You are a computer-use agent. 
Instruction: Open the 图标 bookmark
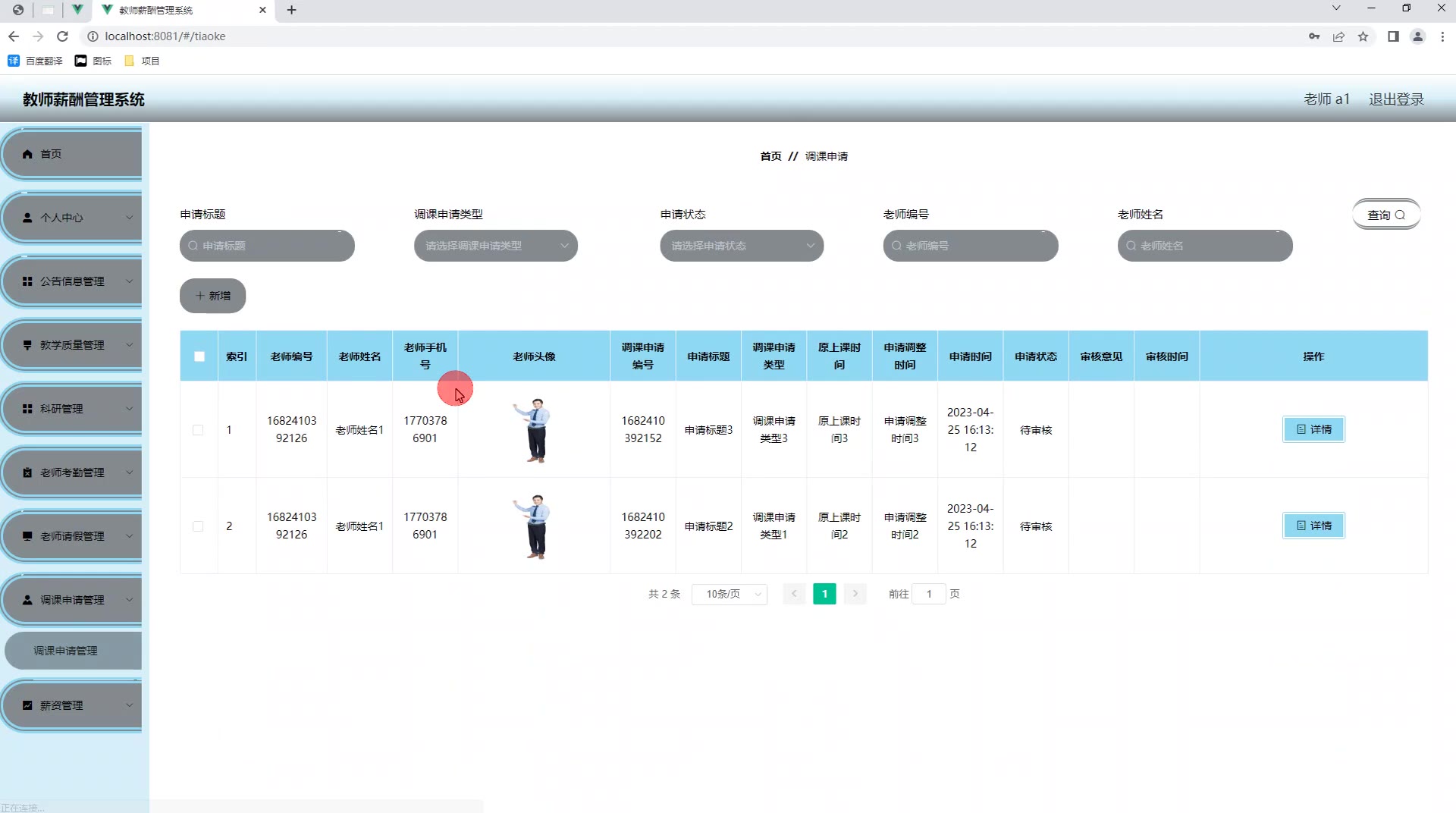pos(93,61)
